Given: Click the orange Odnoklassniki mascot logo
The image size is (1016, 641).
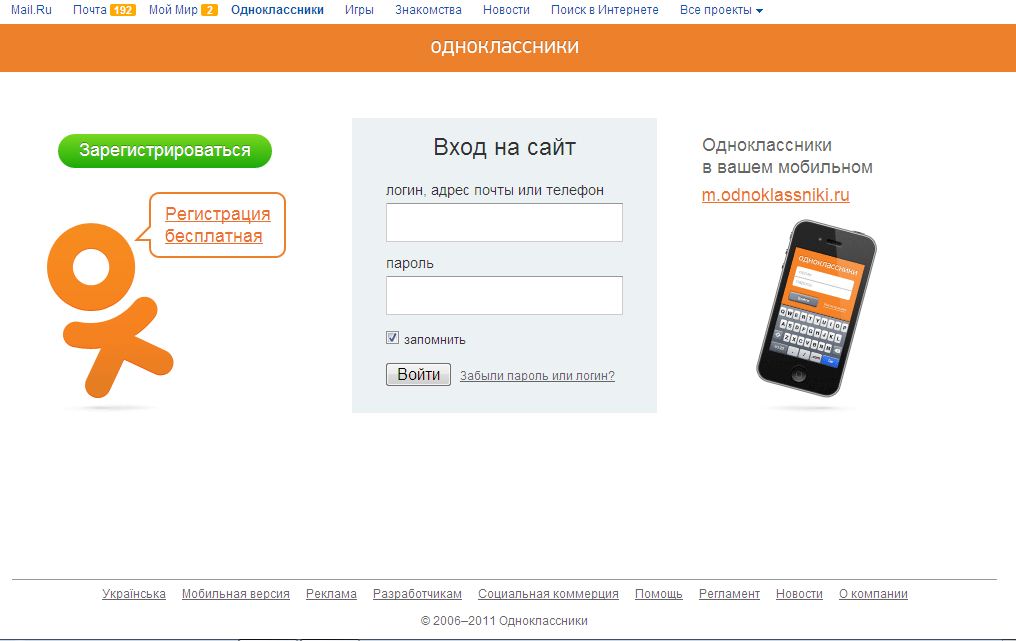Looking at the screenshot, I should (x=110, y=310).
